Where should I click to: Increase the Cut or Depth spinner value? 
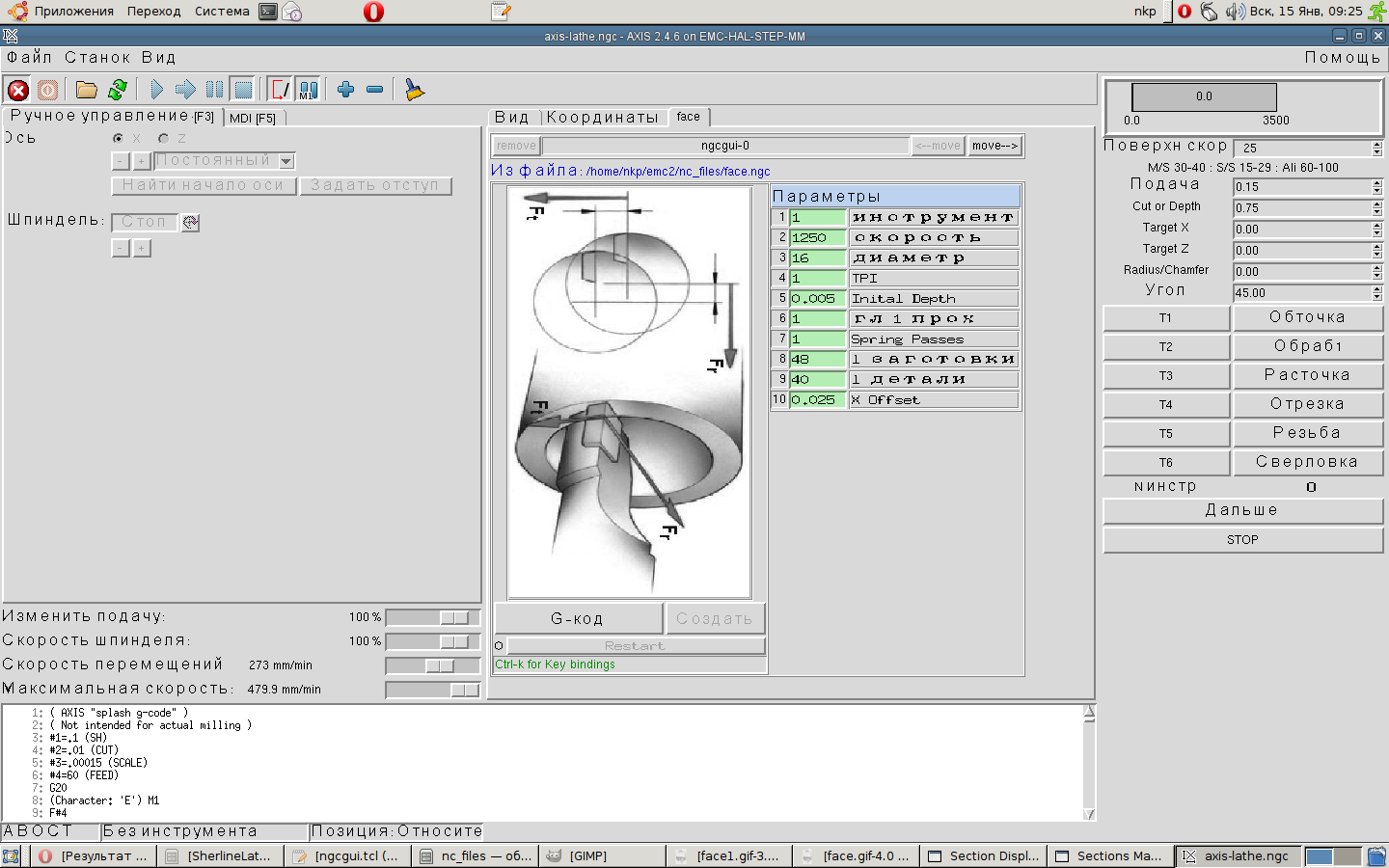[x=1377, y=203]
